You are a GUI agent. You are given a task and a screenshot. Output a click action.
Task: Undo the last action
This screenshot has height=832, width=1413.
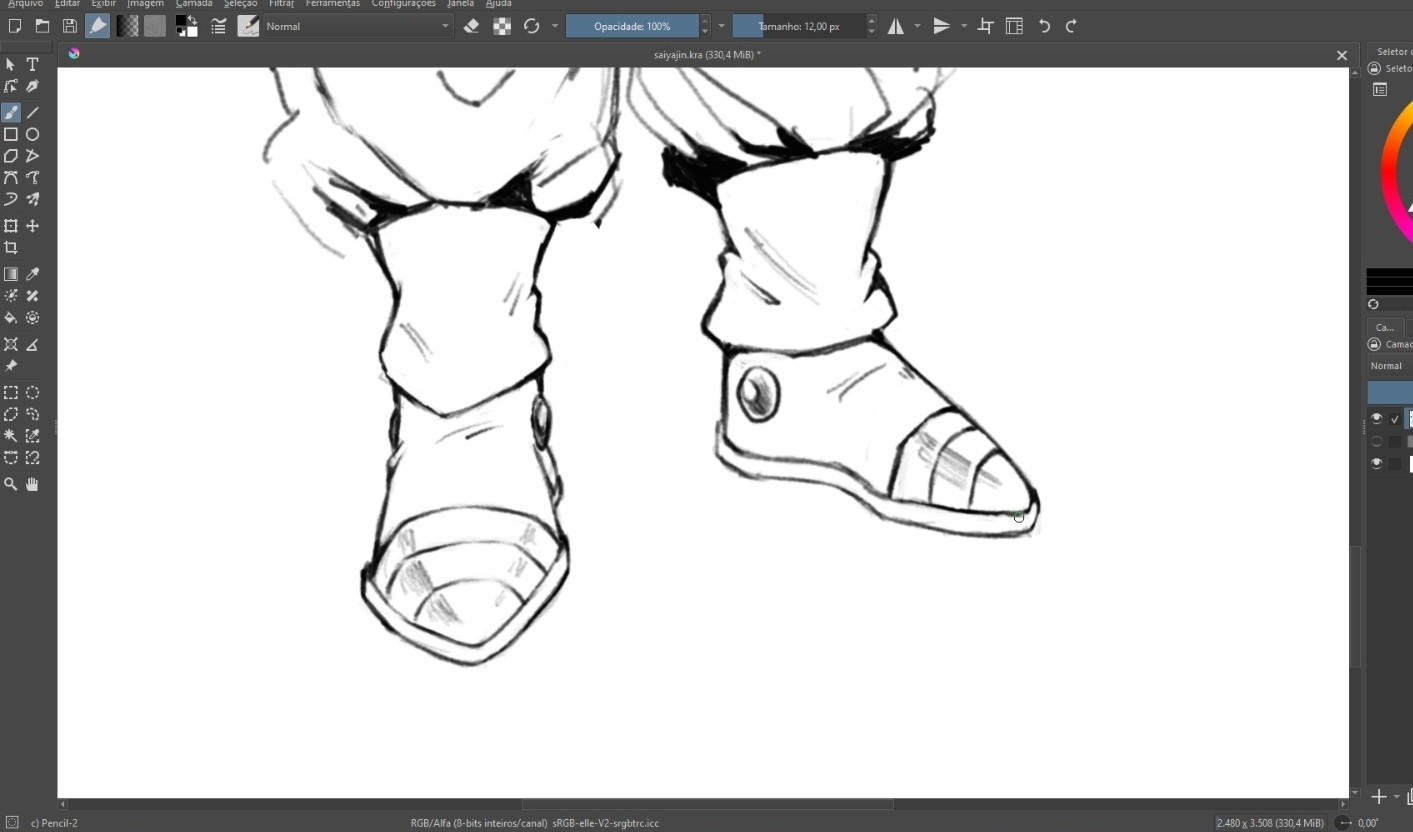tap(1044, 26)
